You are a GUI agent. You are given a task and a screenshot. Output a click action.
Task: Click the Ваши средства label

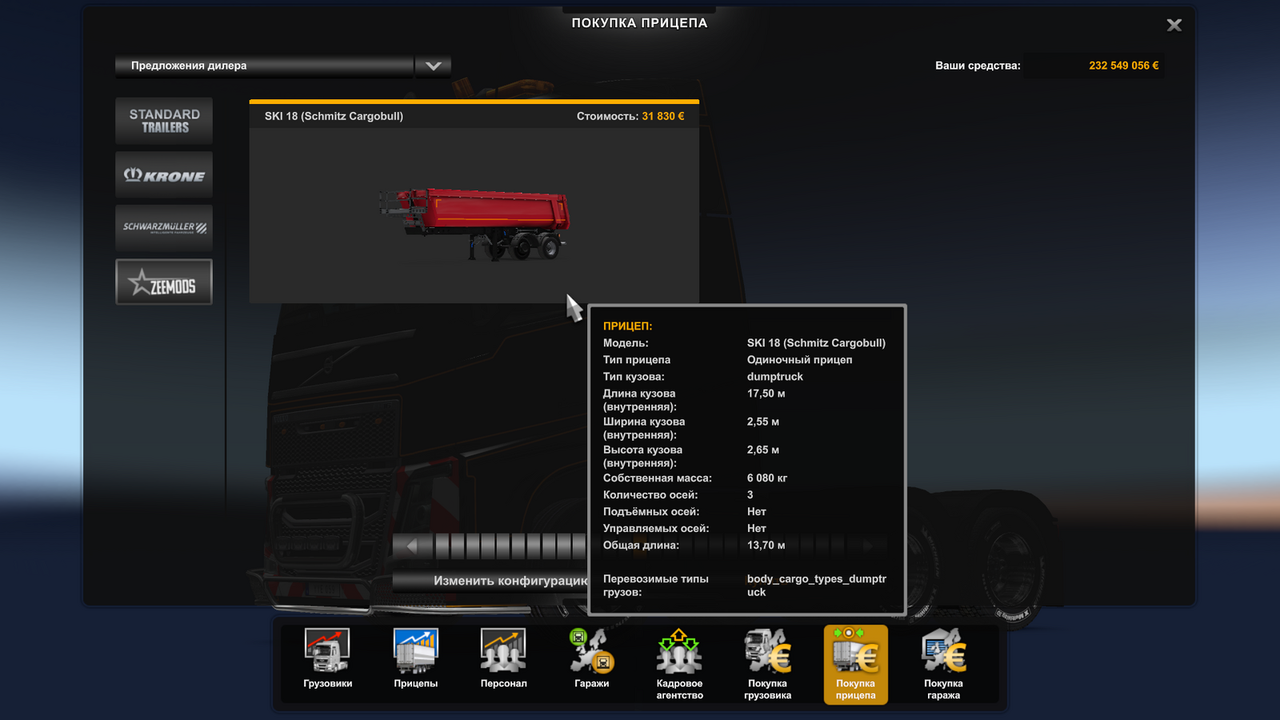coord(978,66)
